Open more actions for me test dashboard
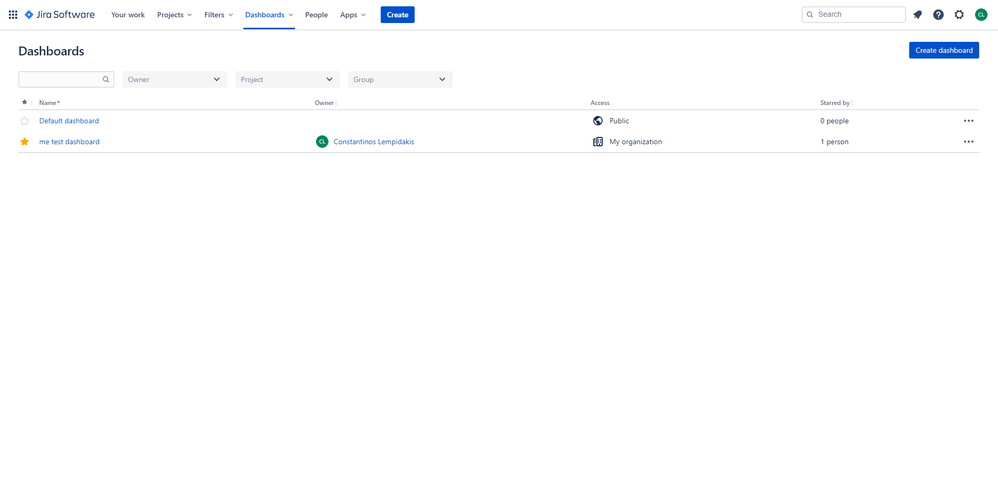This screenshot has height=479, width=998. (968, 142)
